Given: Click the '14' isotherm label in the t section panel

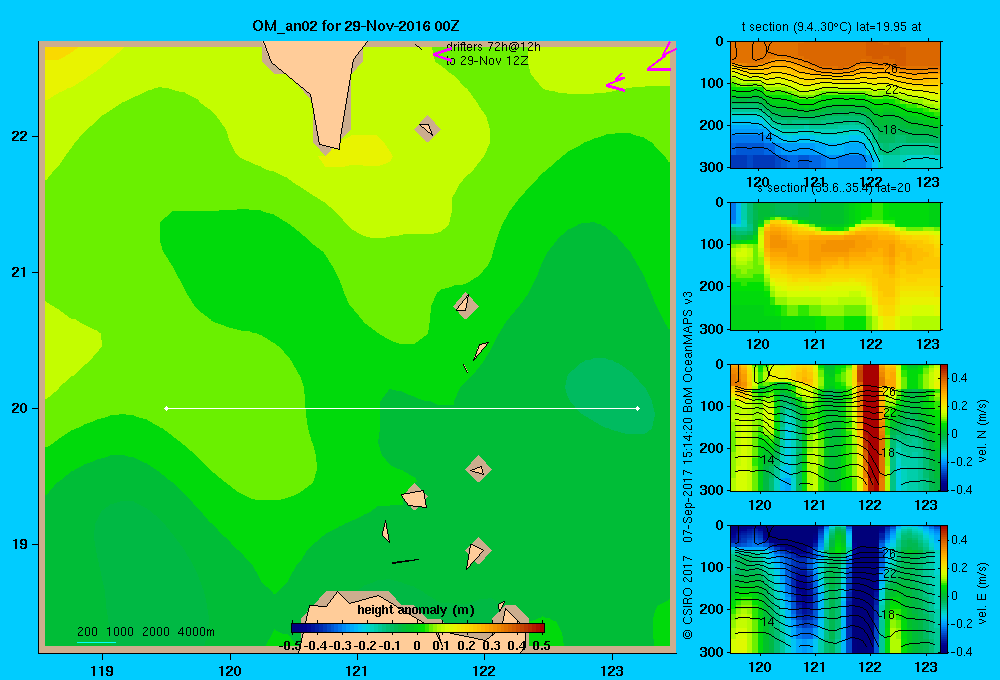Looking at the screenshot, I should [766, 137].
